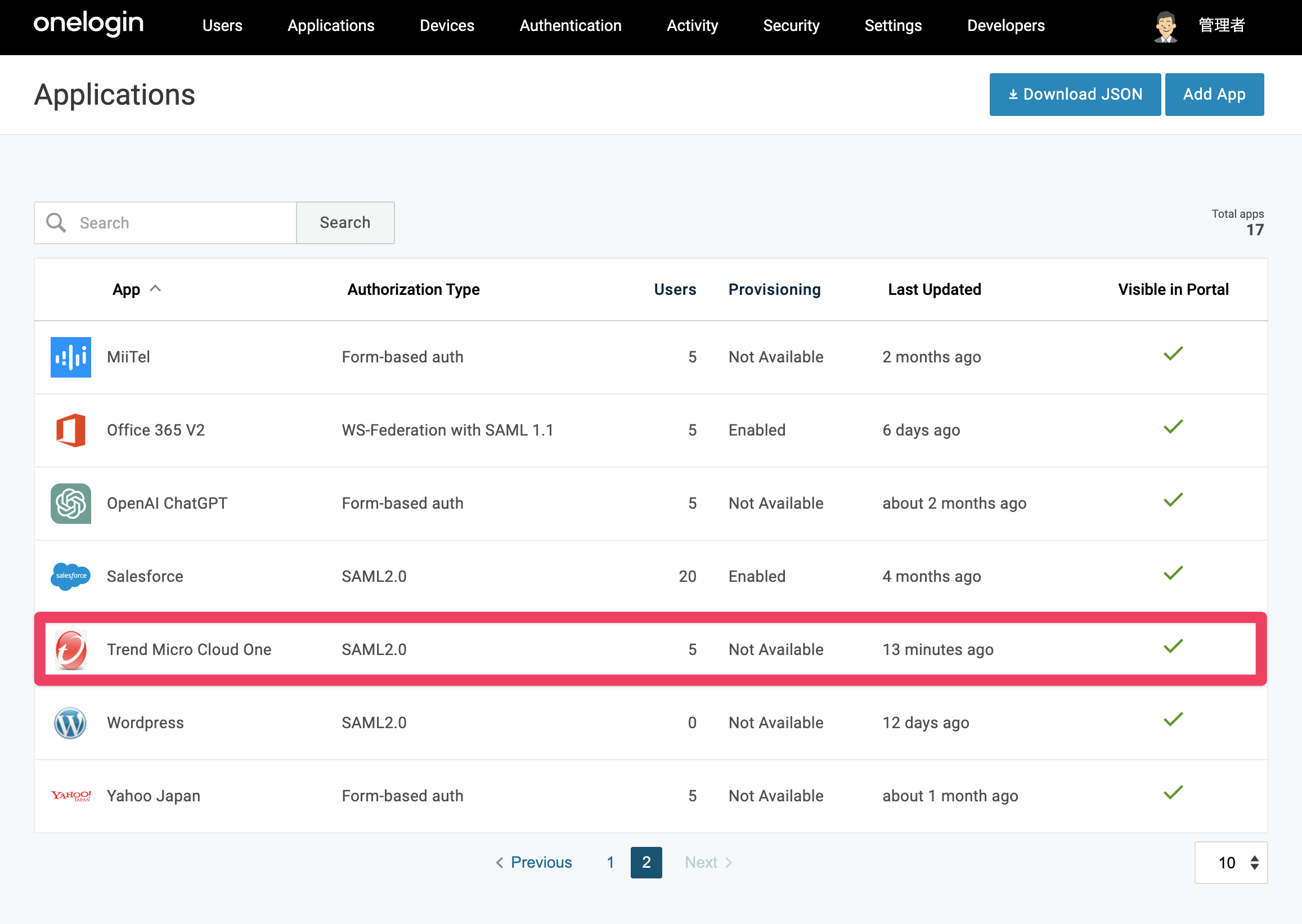This screenshot has height=924, width=1302.
Task: Click the administrator avatar icon
Action: 1165,26
